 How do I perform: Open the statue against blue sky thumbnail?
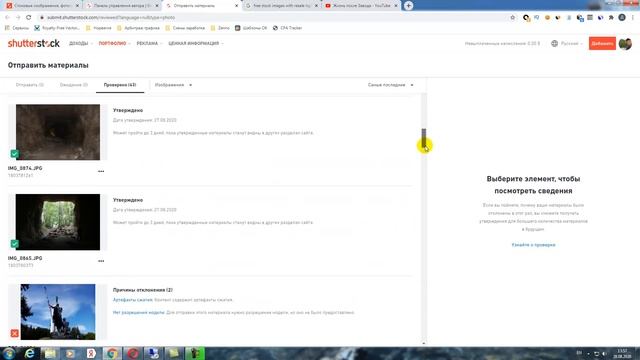click(x=58, y=312)
